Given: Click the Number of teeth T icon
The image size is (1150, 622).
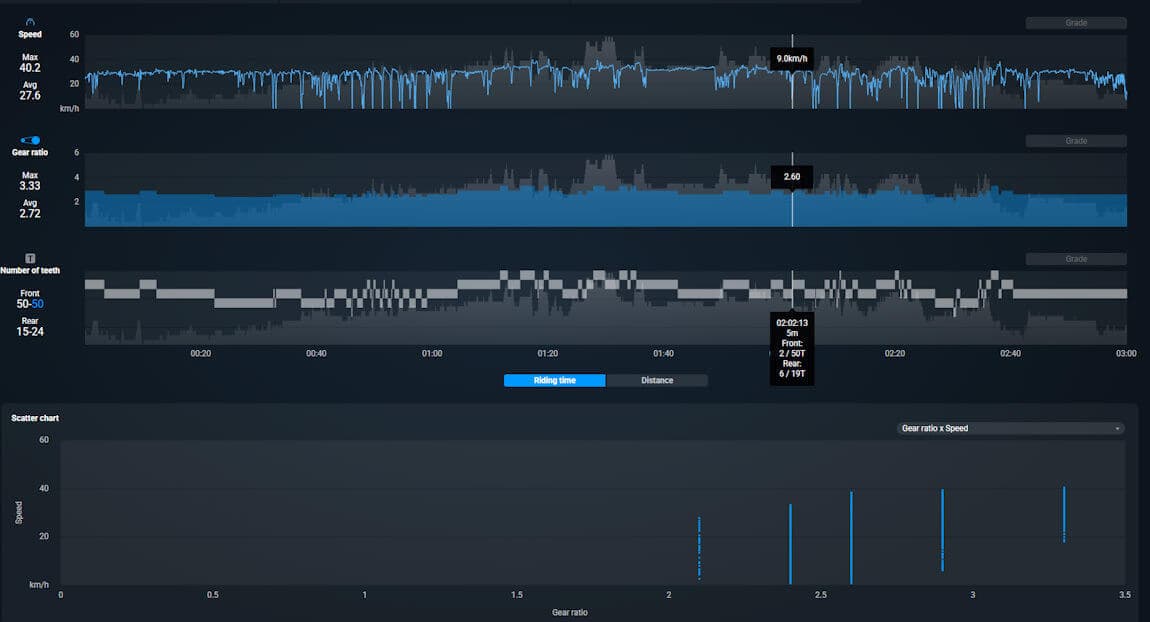Looking at the screenshot, I should pyautogui.click(x=30, y=258).
